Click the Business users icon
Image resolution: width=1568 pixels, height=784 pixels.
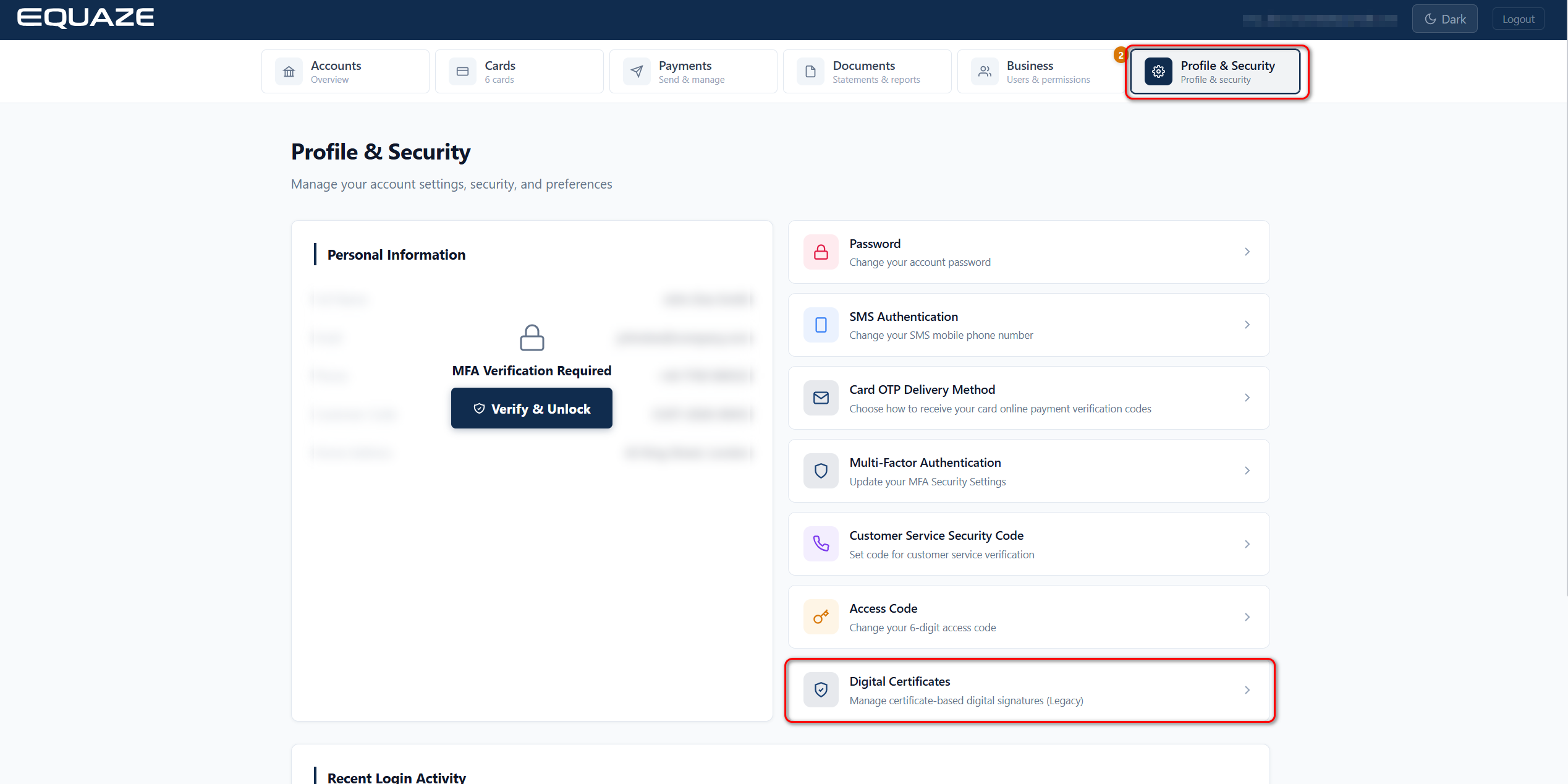point(985,72)
